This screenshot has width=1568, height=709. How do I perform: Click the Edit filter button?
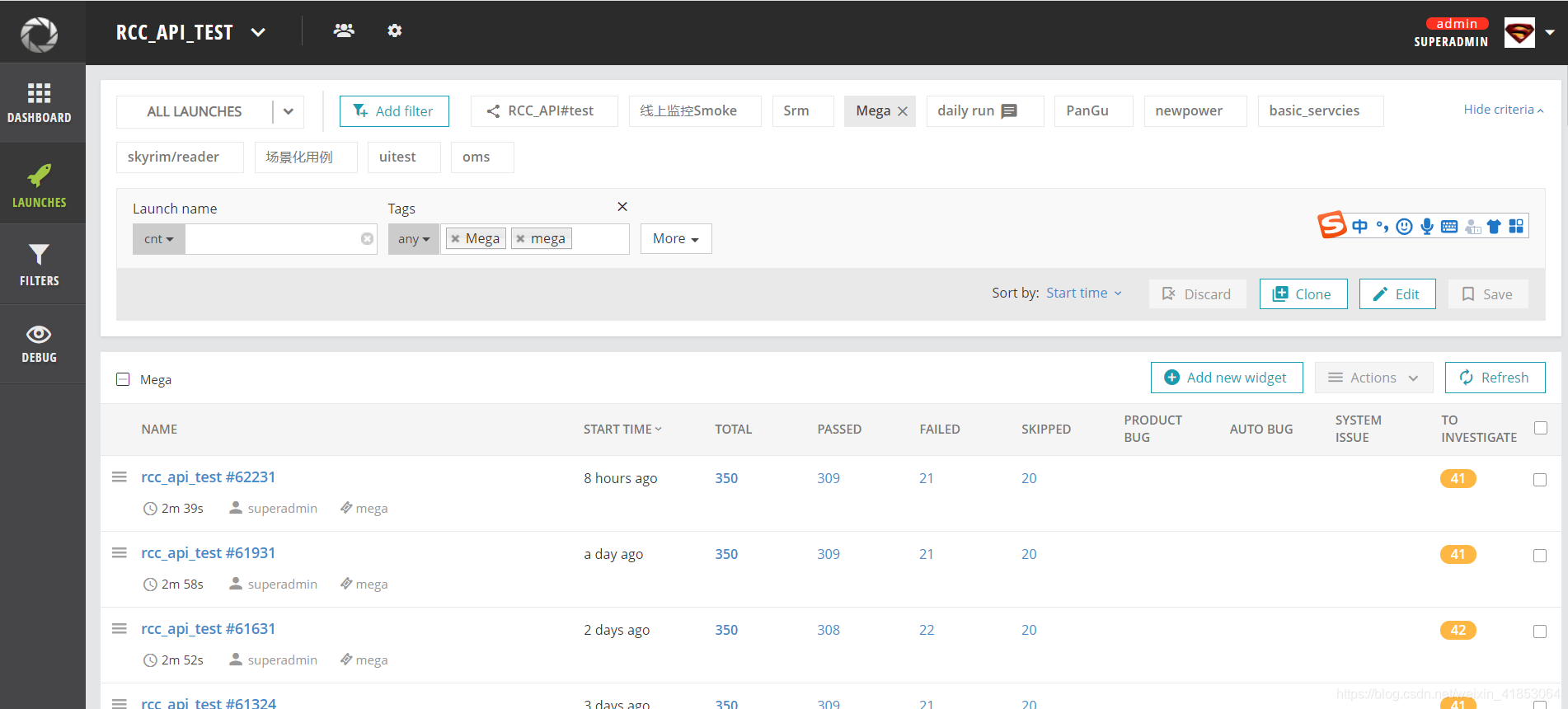1397,294
